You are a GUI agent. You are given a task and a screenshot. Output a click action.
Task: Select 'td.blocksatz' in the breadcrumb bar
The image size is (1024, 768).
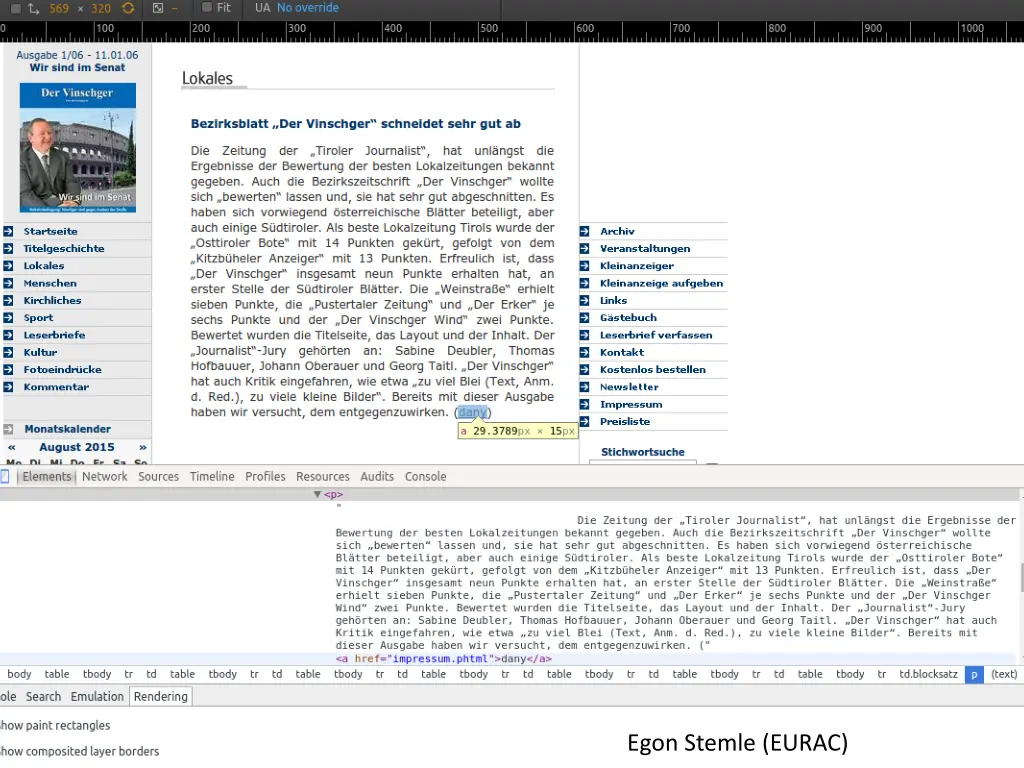point(928,674)
